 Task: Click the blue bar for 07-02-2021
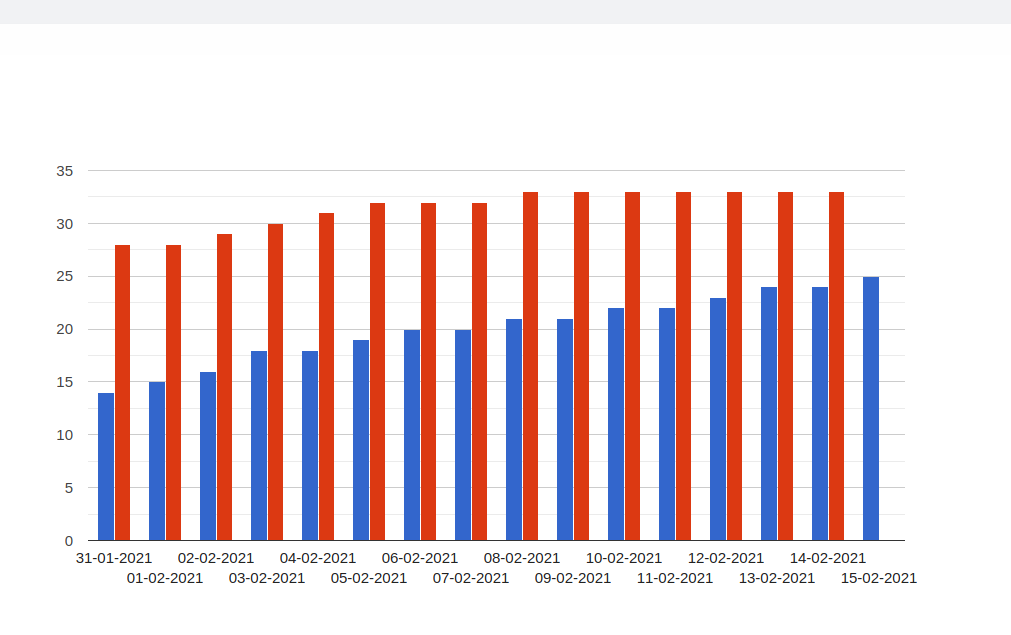463,435
